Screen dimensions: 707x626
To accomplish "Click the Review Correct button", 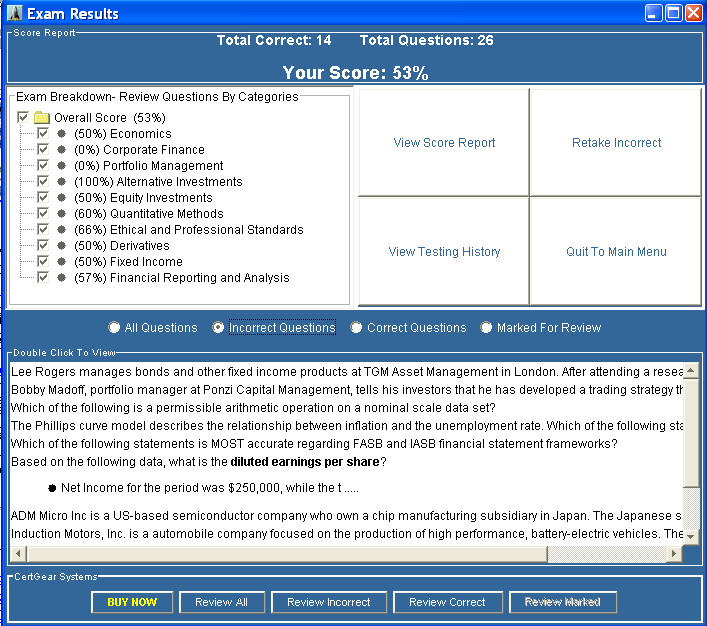I will click(447, 602).
